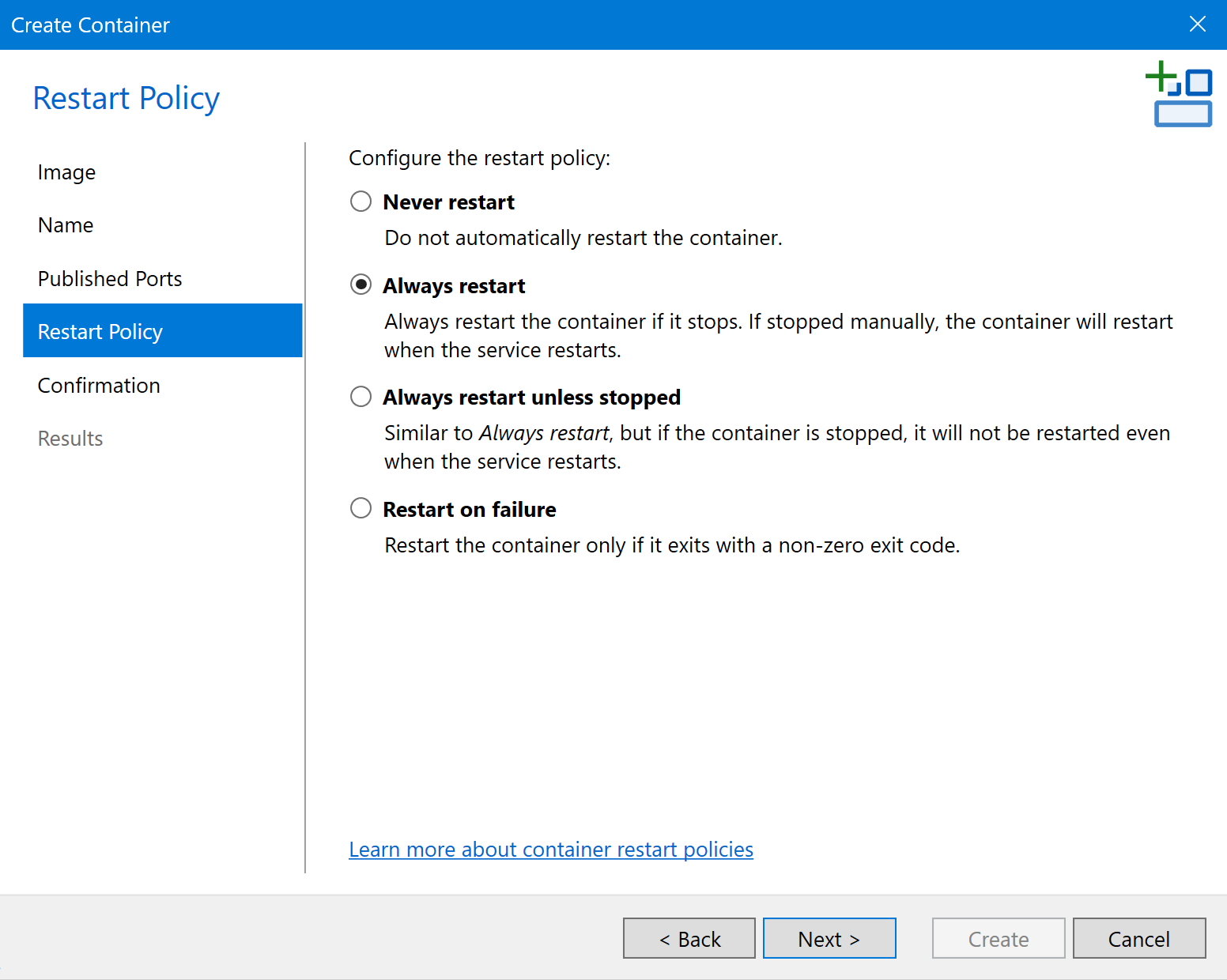
Task: Click the large Restart Policy page heading
Action: click(x=126, y=98)
